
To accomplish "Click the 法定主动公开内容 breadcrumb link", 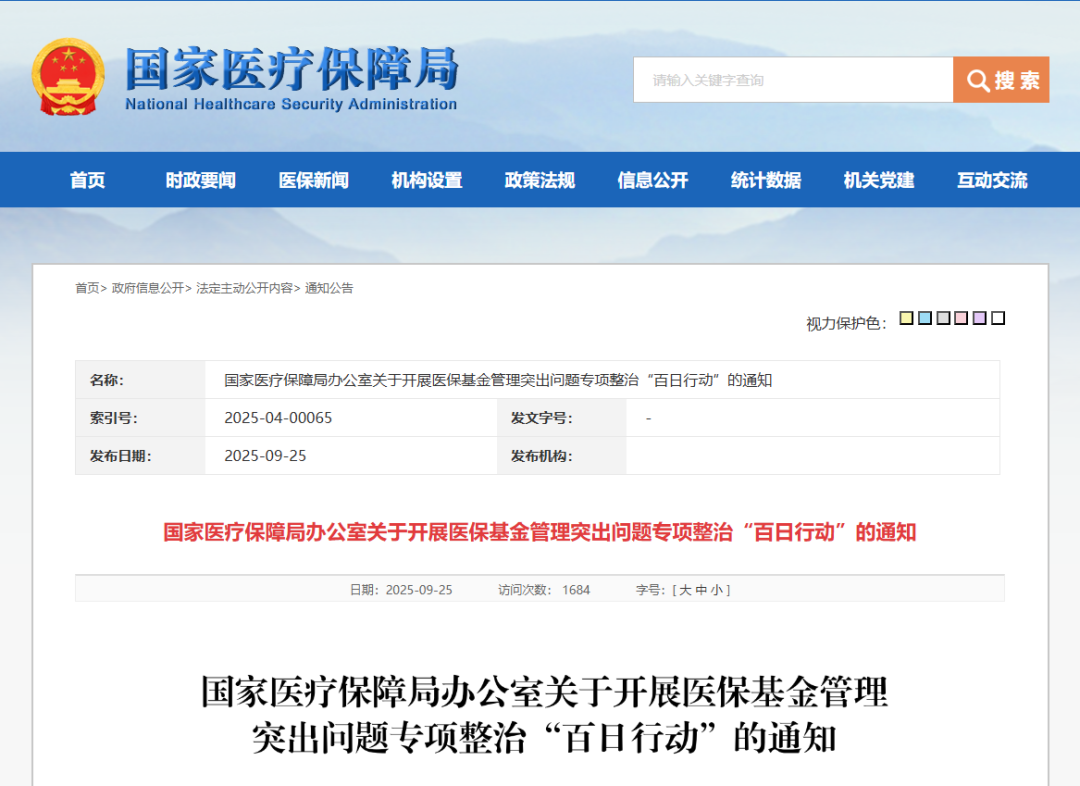I will [244, 288].
